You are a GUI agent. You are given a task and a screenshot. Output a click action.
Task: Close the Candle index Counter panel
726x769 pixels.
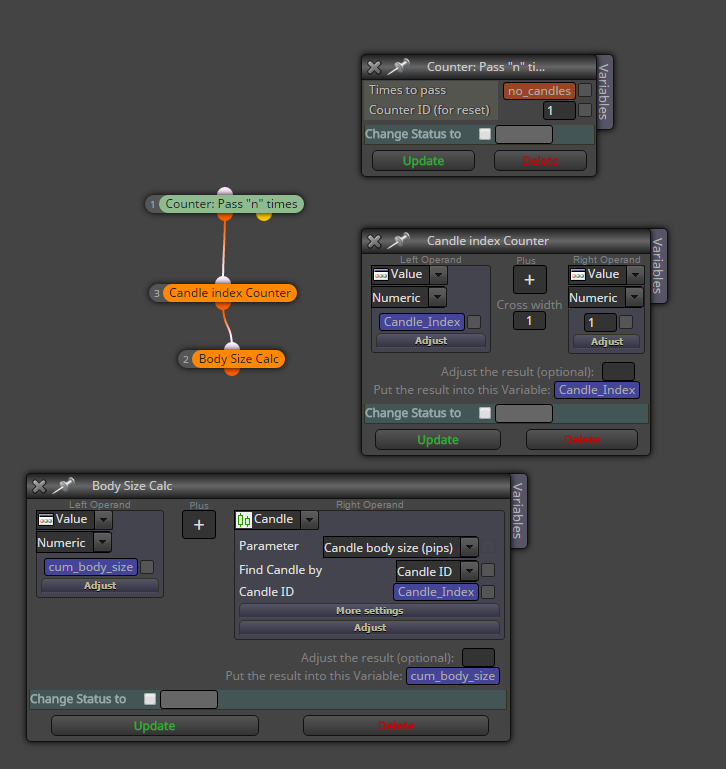(374, 241)
